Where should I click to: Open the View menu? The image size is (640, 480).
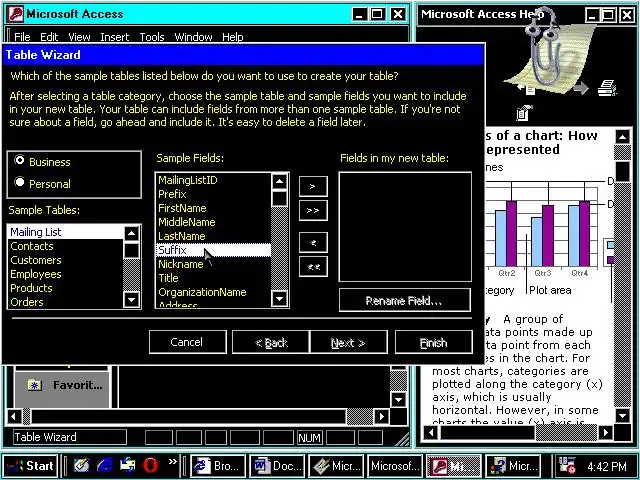click(79, 37)
